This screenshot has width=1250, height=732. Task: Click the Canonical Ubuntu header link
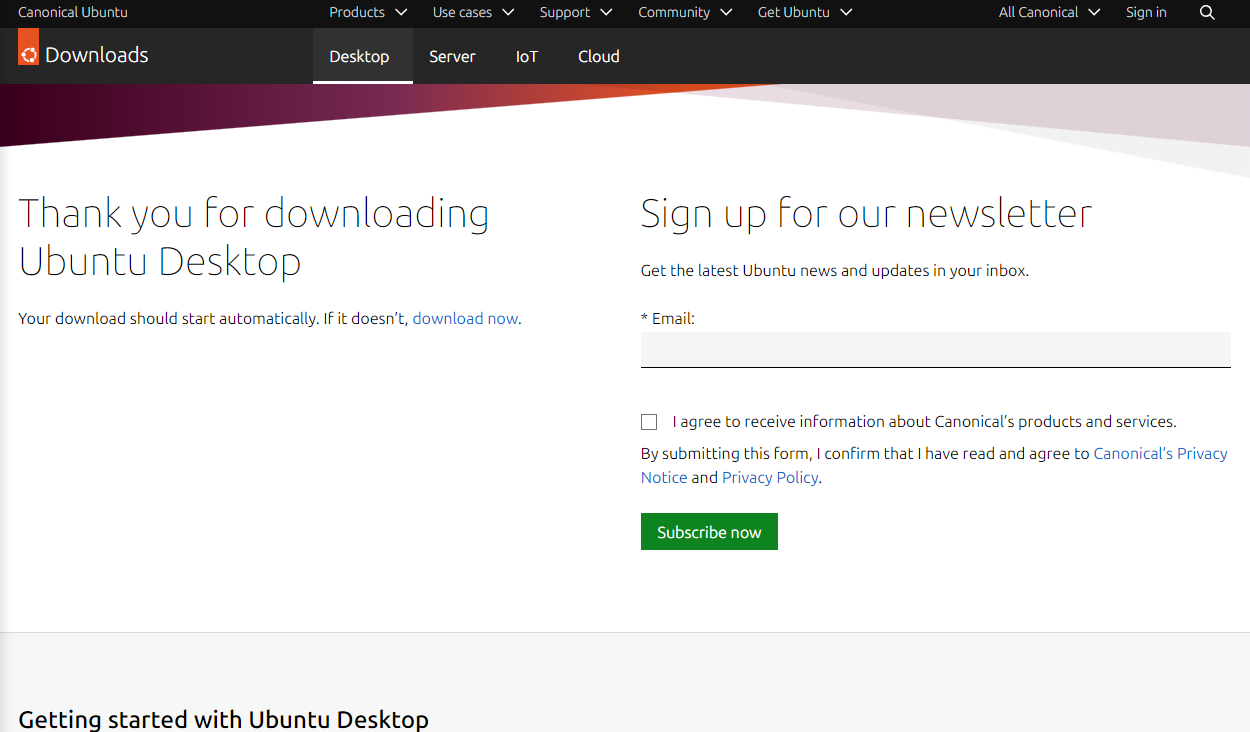click(x=73, y=13)
